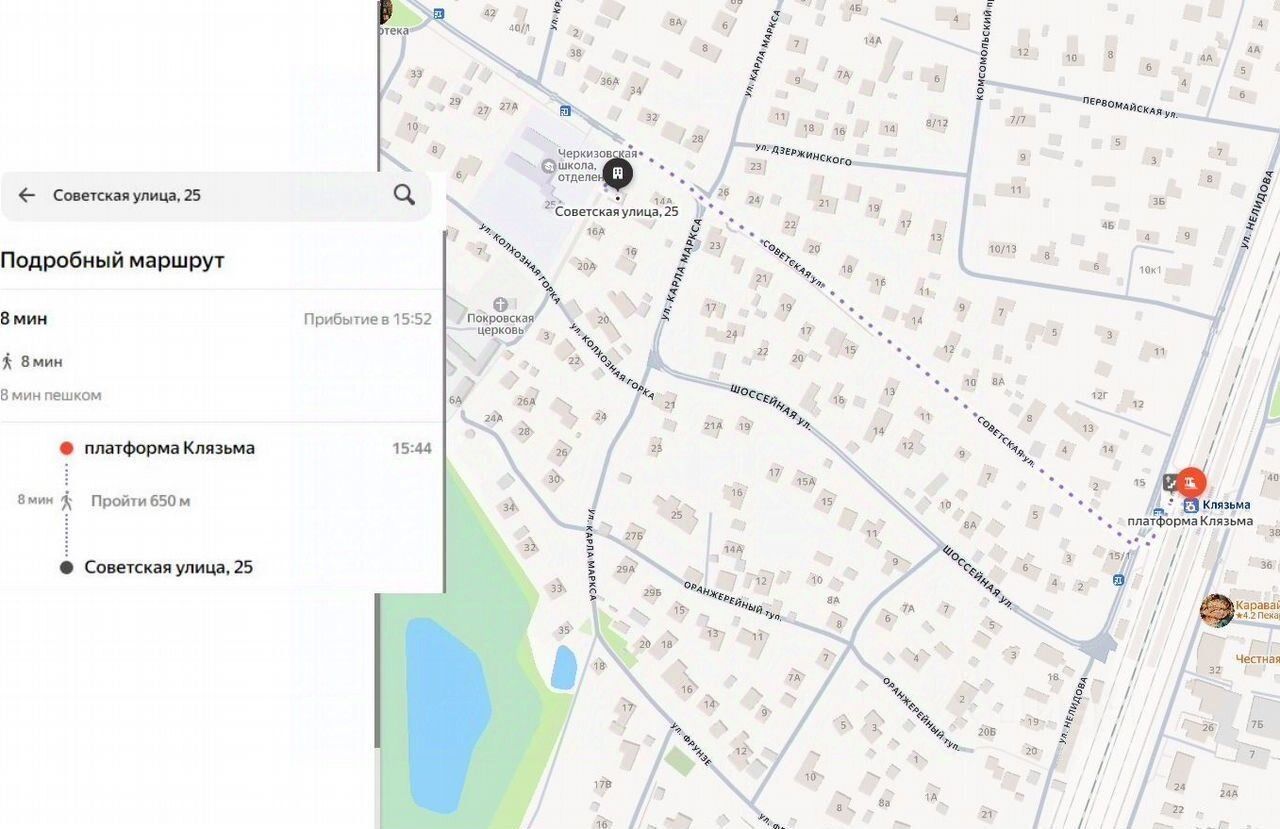The height and width of the screenshot is (829, 1280).
Task: Select the bus stop icon near house 15/1
Action: point(1117,579)
